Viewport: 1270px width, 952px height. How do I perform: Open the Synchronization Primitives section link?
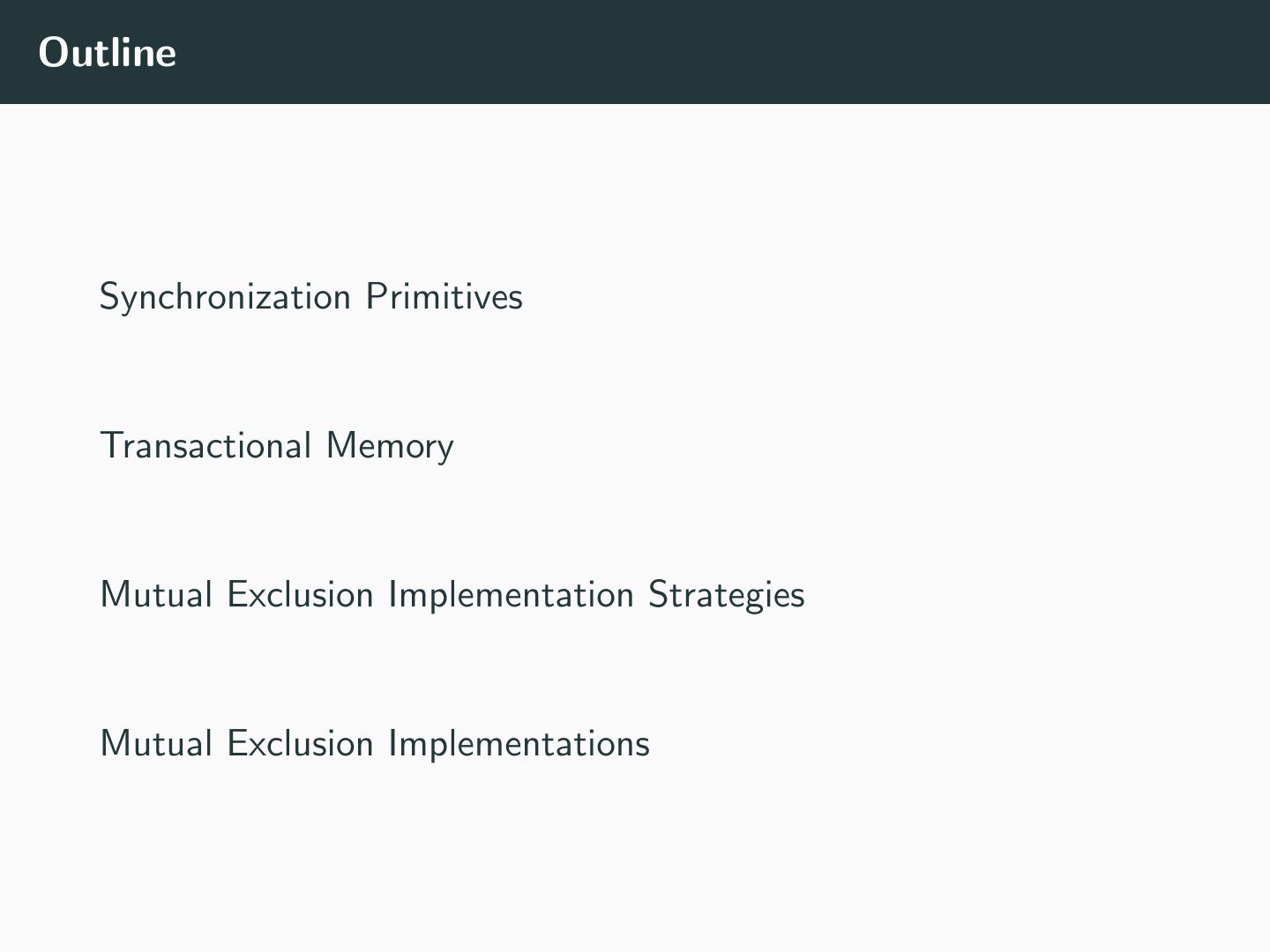coord(310,297)
